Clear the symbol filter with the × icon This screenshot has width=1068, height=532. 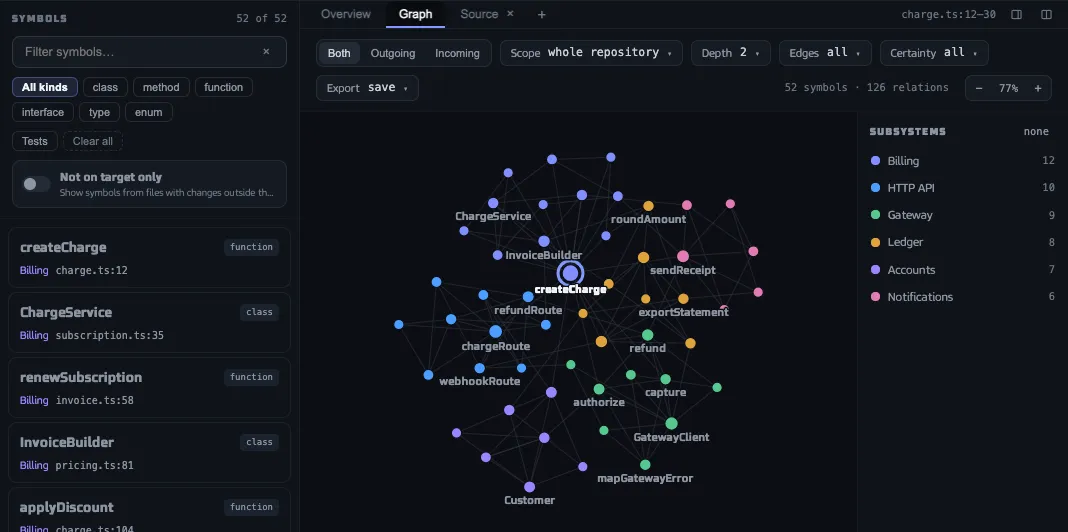click(266, 52)
